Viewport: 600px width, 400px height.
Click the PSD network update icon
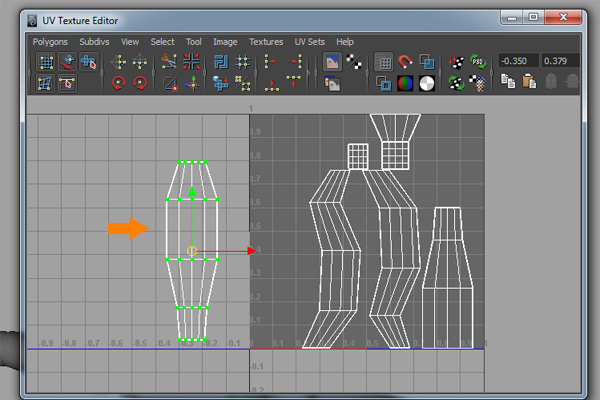[x=477, y=62]
